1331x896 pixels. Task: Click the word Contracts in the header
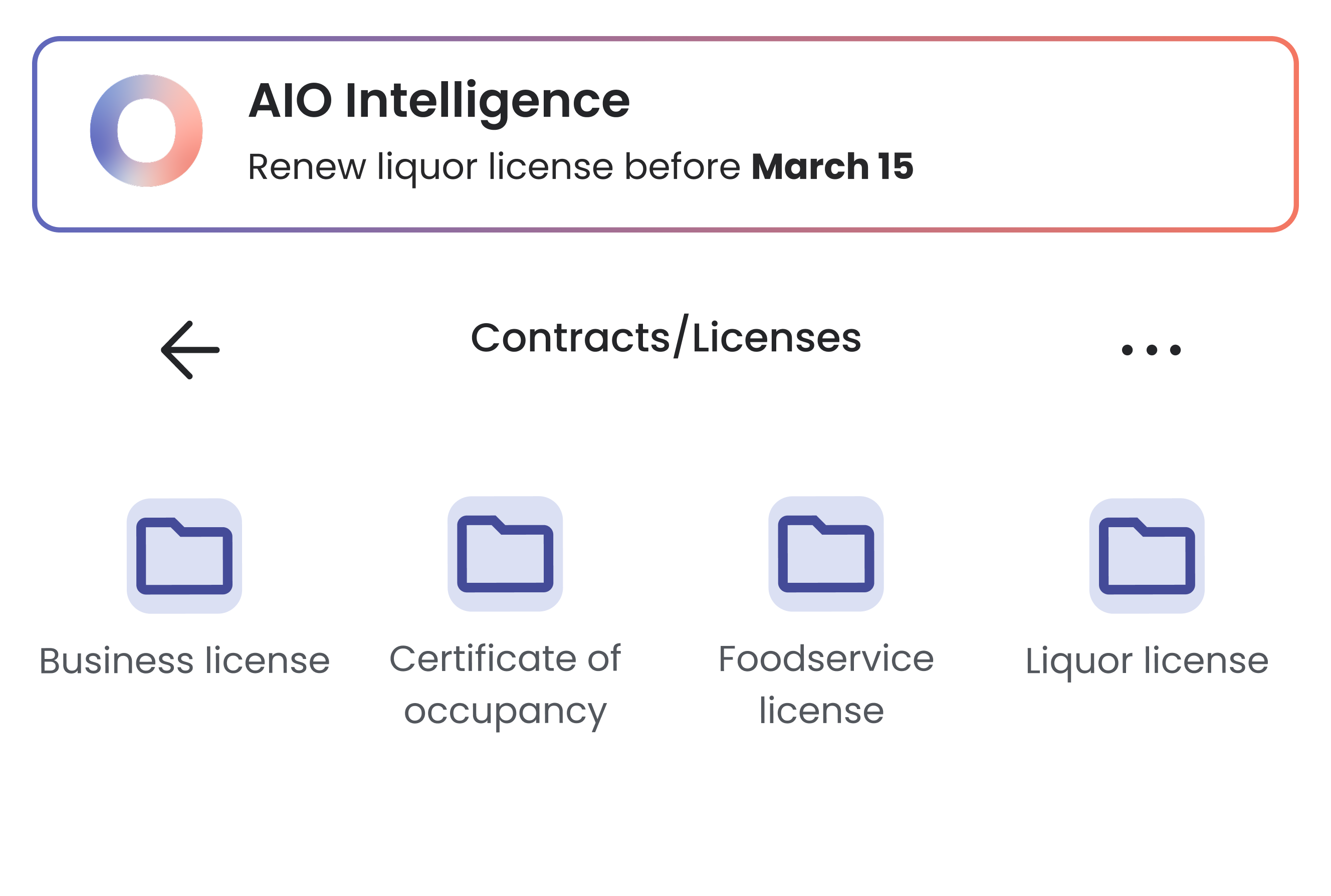pyautogui.click(x=570, y=337)
